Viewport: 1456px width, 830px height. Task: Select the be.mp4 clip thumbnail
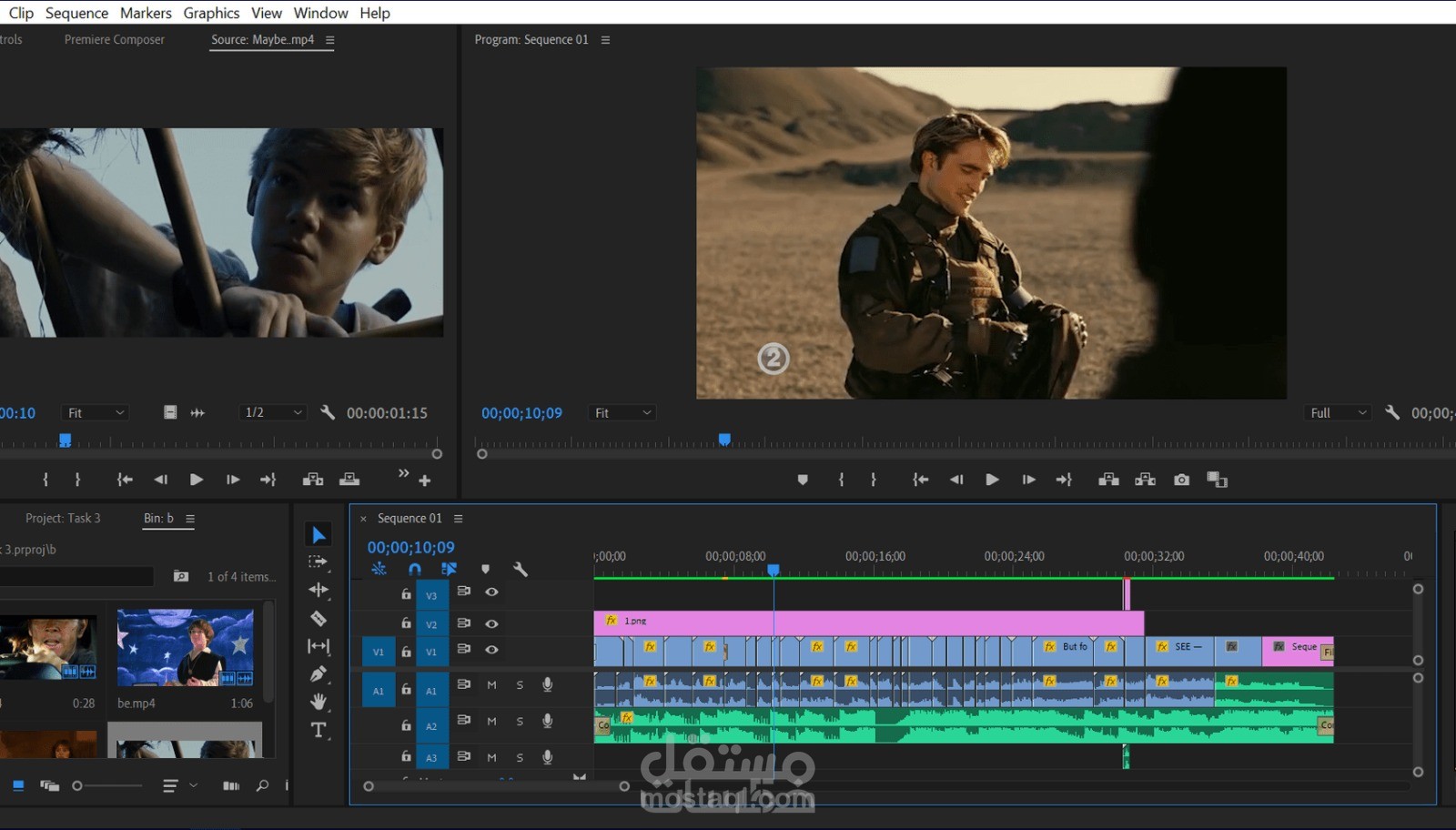click(185, 648)
